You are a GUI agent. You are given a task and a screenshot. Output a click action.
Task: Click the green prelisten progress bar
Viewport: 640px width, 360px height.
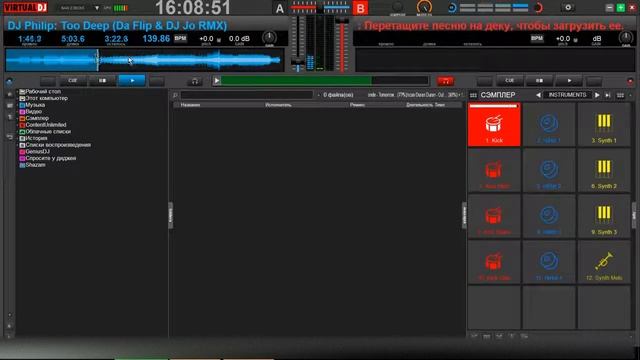pyautogui.click(x=324, y=81)
